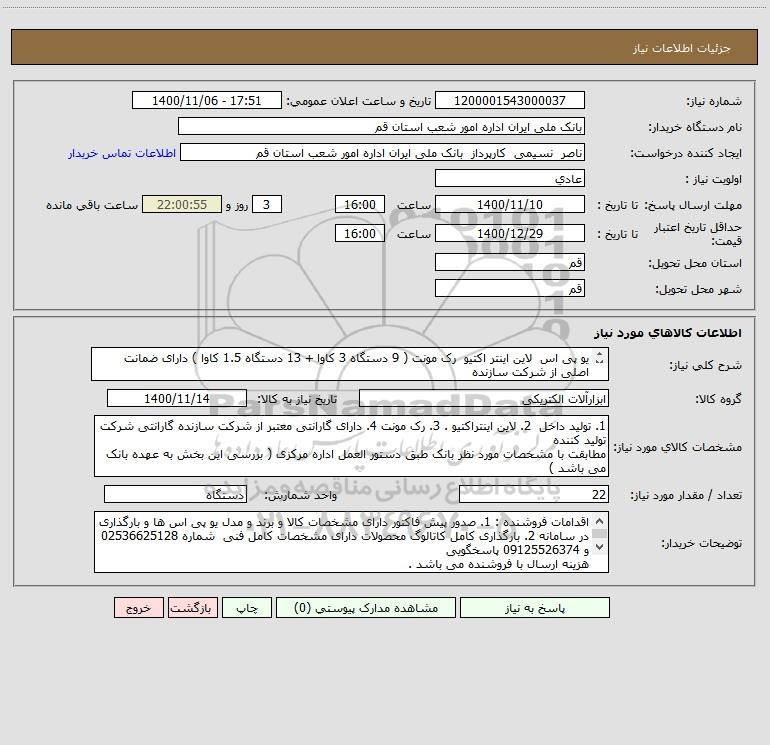Click توضیحات خریدار text area
Screen dimensions: 770x745
pos(351,542)
